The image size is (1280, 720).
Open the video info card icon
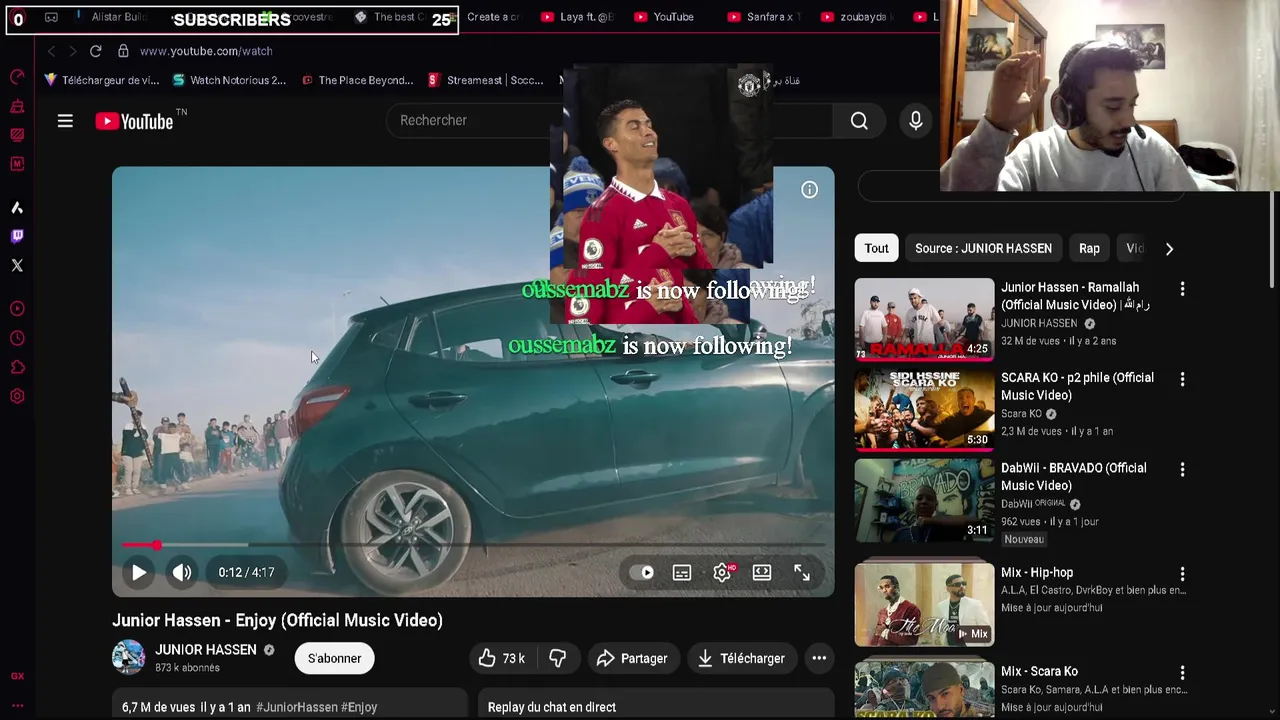pos(810,190)
